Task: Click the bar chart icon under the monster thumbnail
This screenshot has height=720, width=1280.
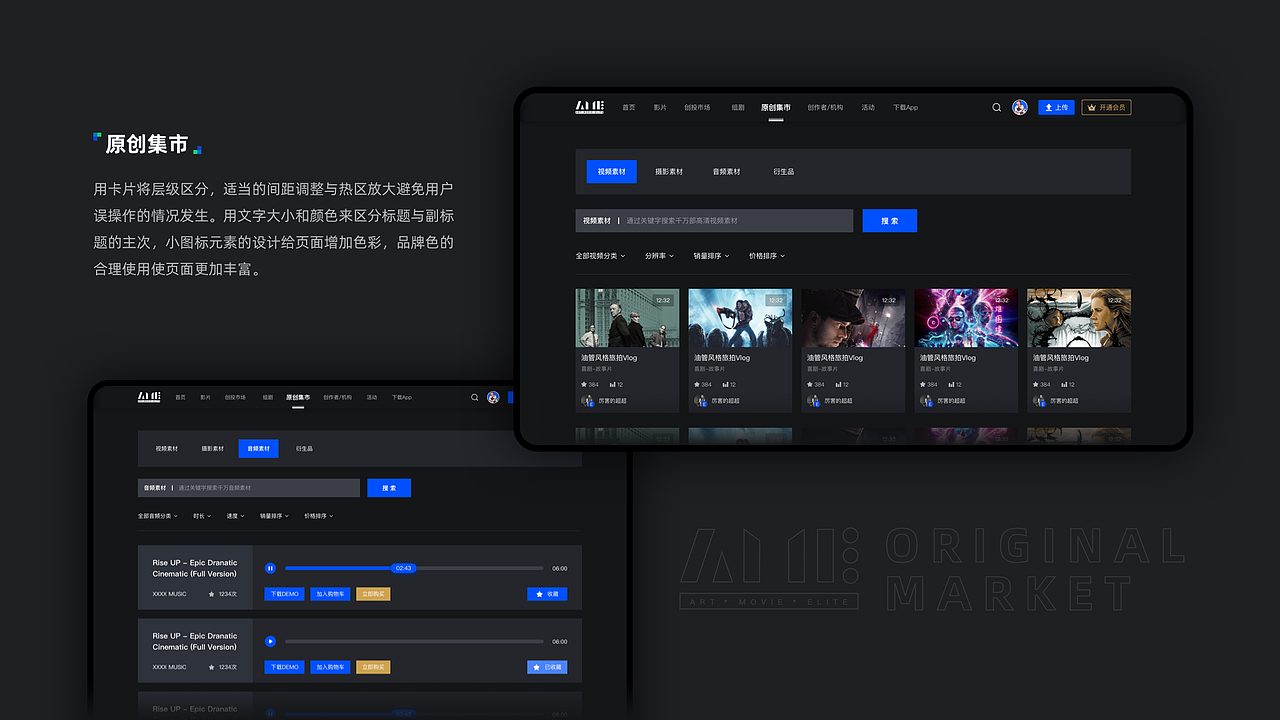Action: 725,384
